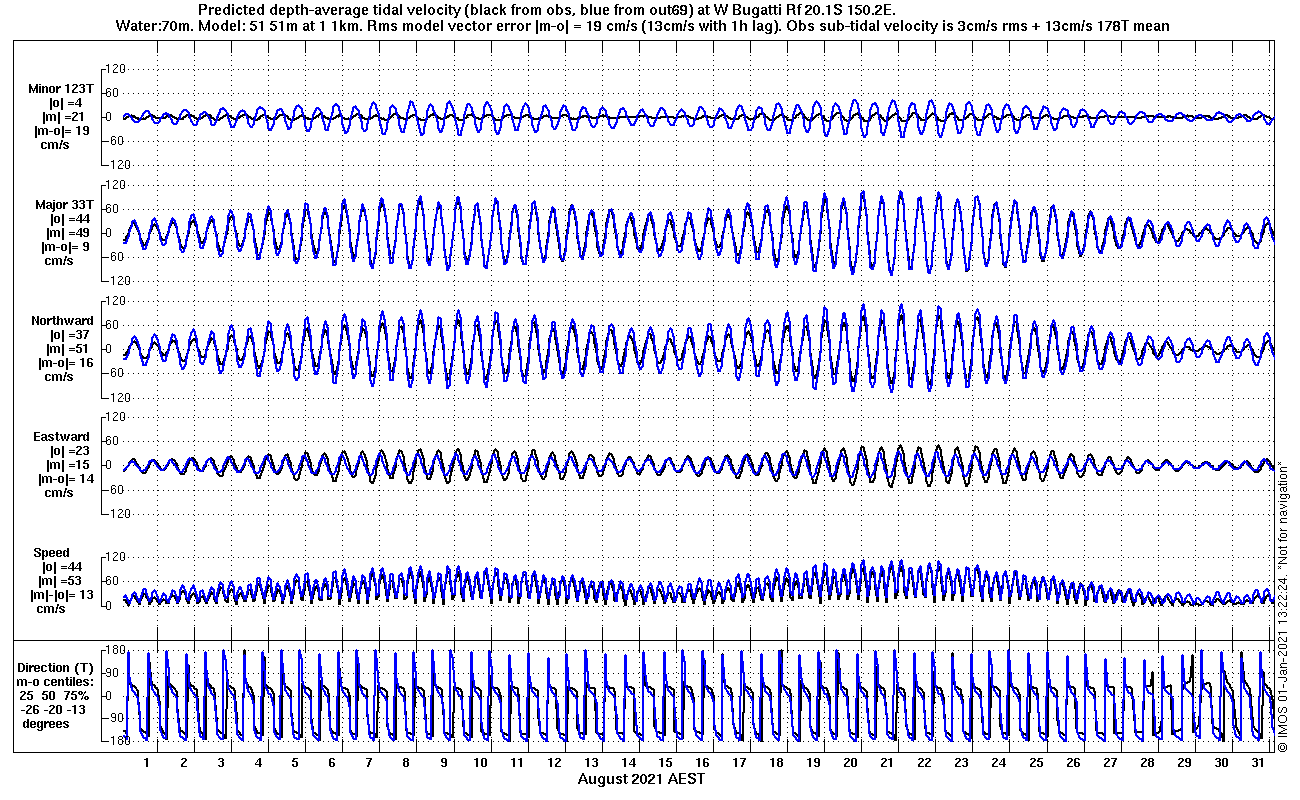Click day '13' on the date axis
The image size is (1300, 800).
click(591, 763)
